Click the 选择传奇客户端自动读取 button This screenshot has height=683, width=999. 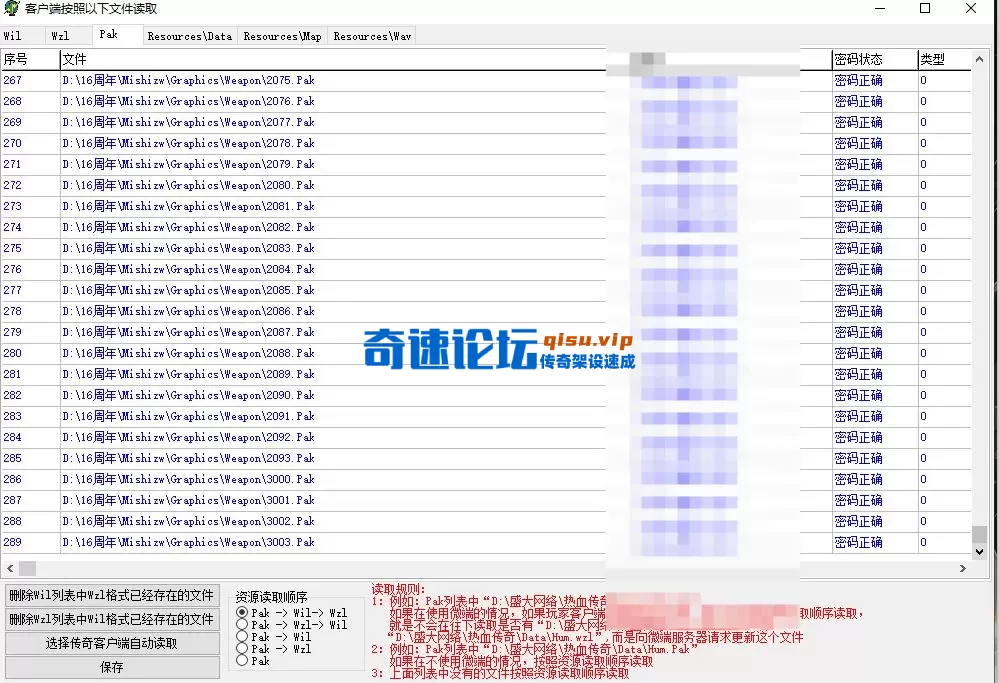113,641
